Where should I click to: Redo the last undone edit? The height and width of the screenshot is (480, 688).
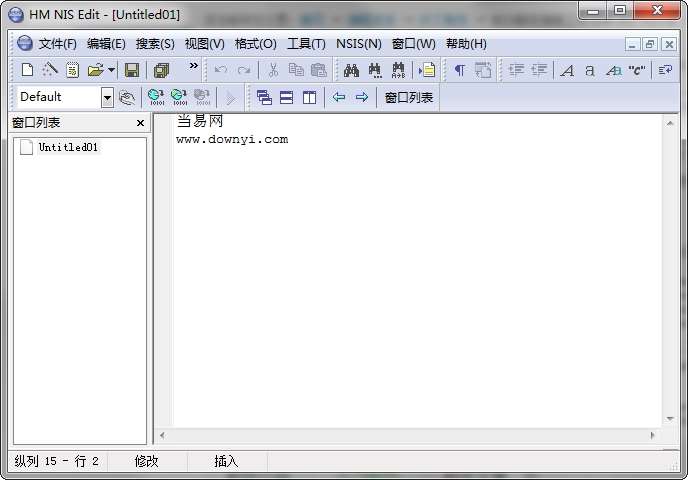click(x=244, y=70)
